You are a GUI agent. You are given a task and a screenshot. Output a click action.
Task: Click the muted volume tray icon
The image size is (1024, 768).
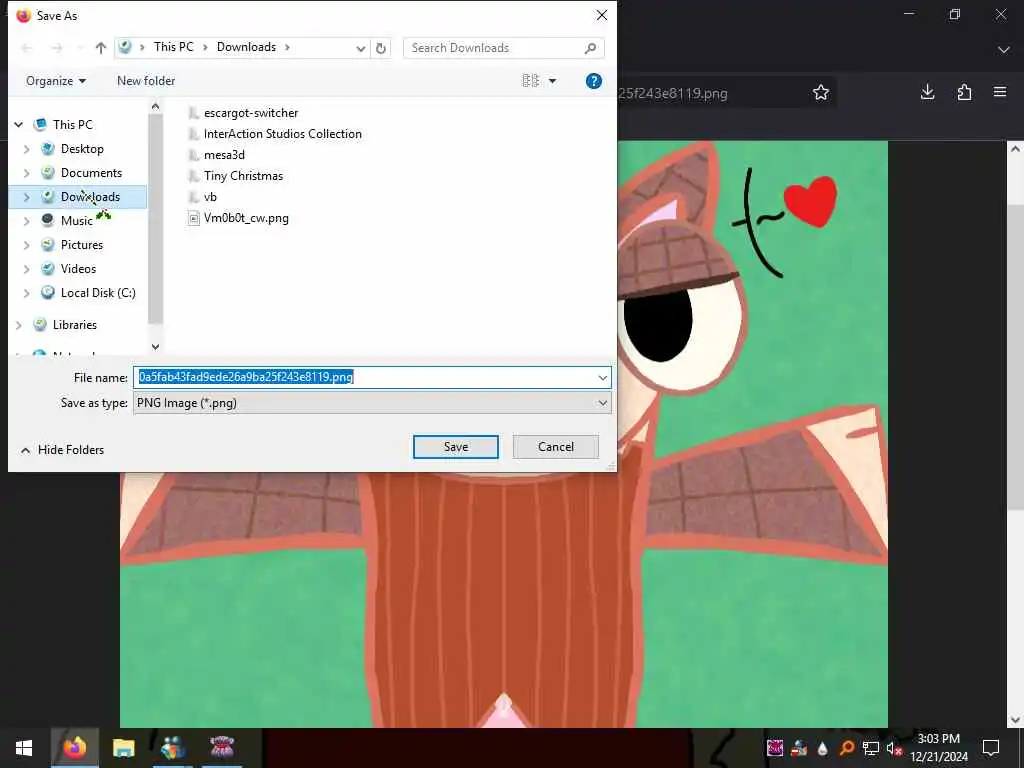pyautogui.click(x=894, y=748)
